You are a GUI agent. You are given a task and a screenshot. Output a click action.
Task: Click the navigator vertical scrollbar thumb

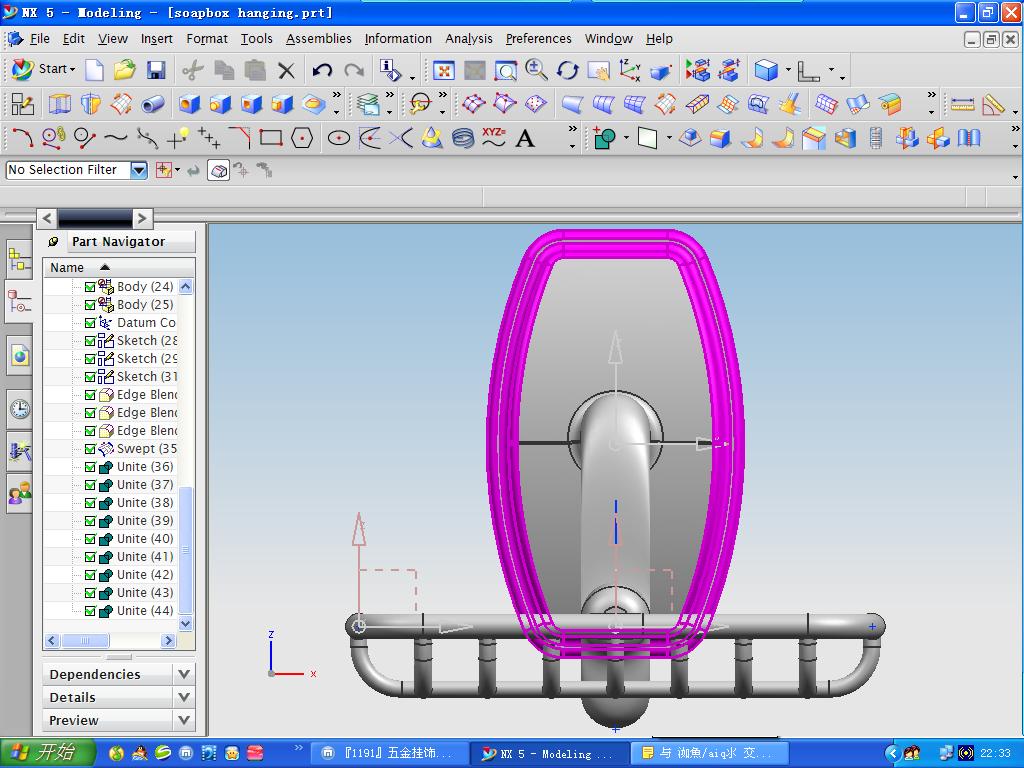(185, 551)
